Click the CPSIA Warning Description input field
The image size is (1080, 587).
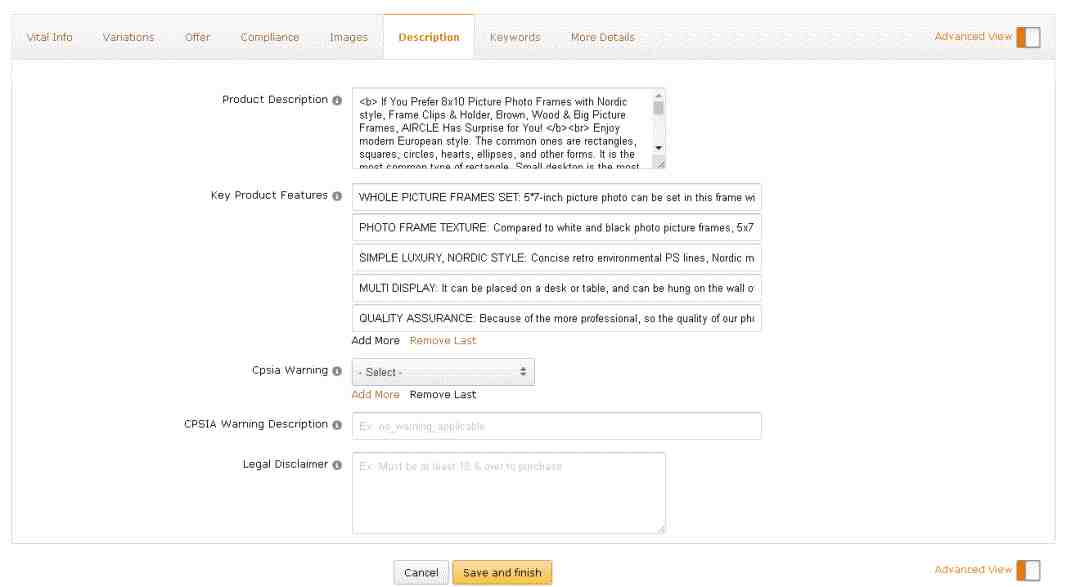557,426
